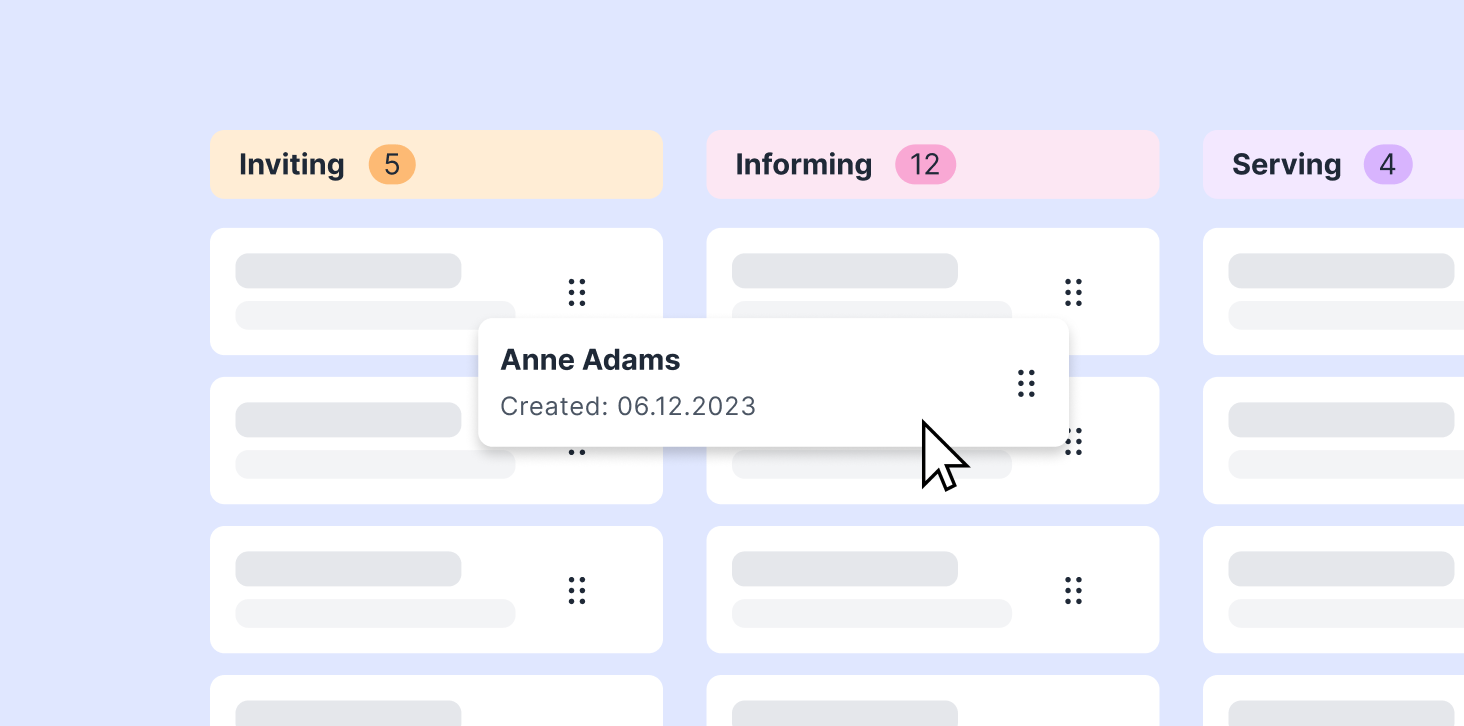Click the drag handle on Anne Adams card
Screen dimensions: 1464x726
click(1026, 383)
